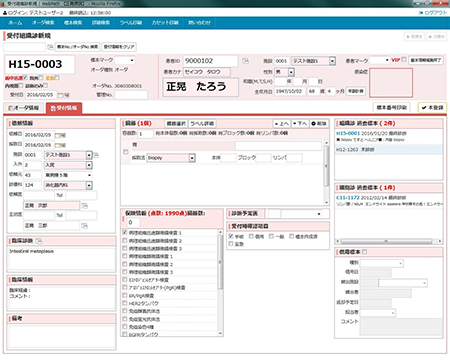The width and height of the screenshot is (450, 360).
Task: Click the icon next to 臨床診断 header
Action: 39,241
